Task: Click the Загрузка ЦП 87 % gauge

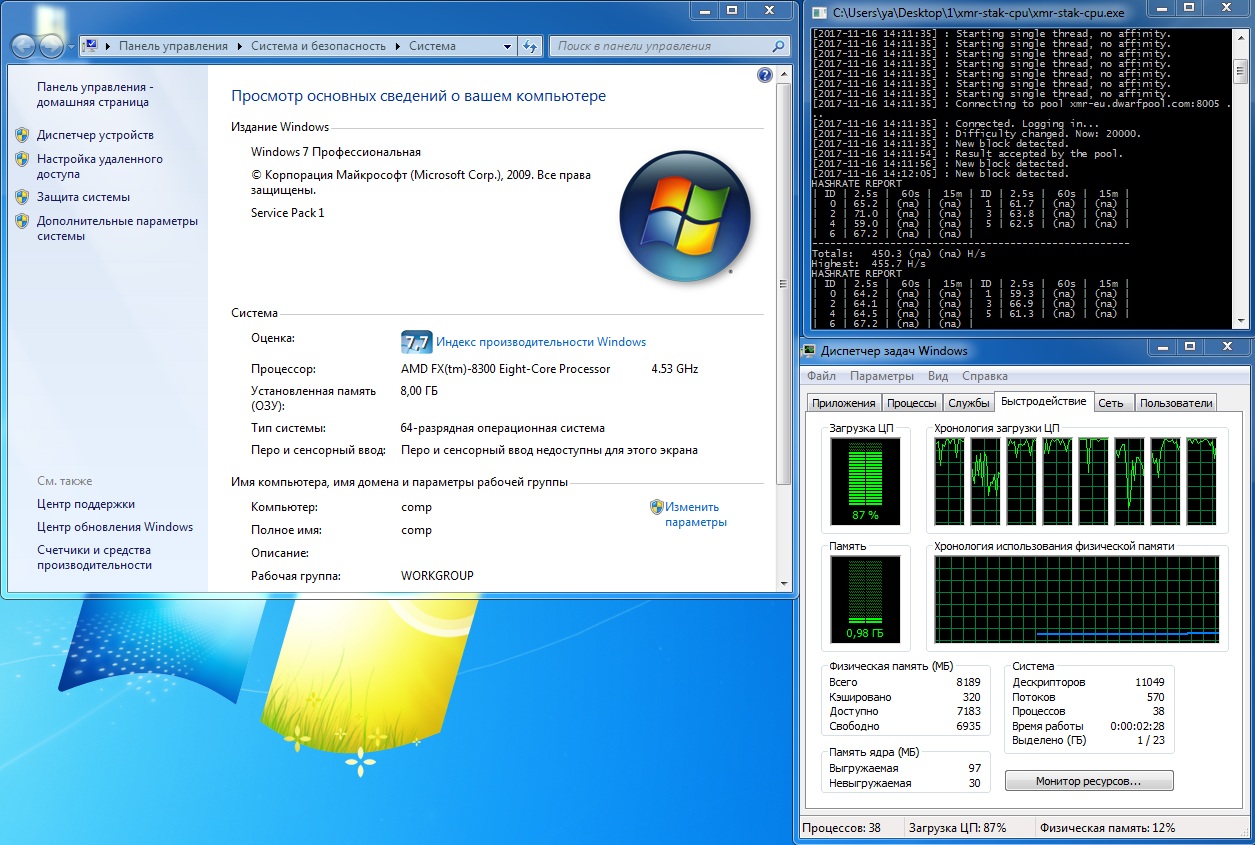Action: pos(864,481)
